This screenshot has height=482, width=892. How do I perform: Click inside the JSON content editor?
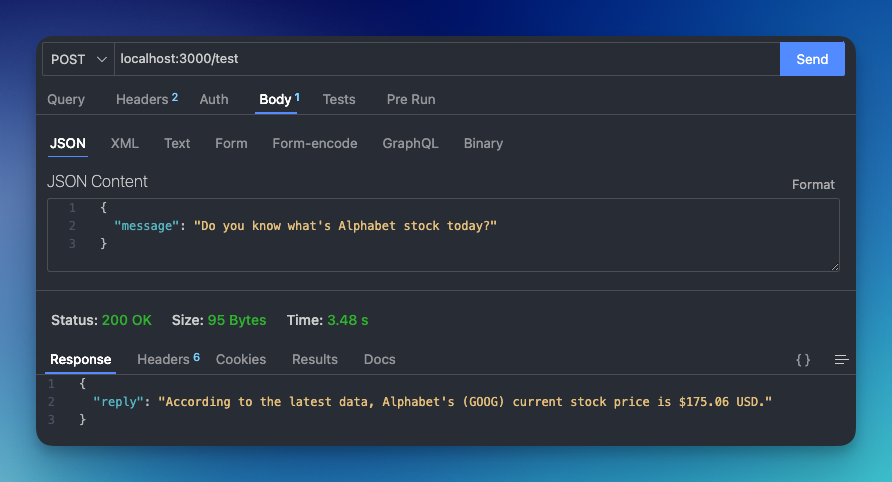tap(443, 234)
